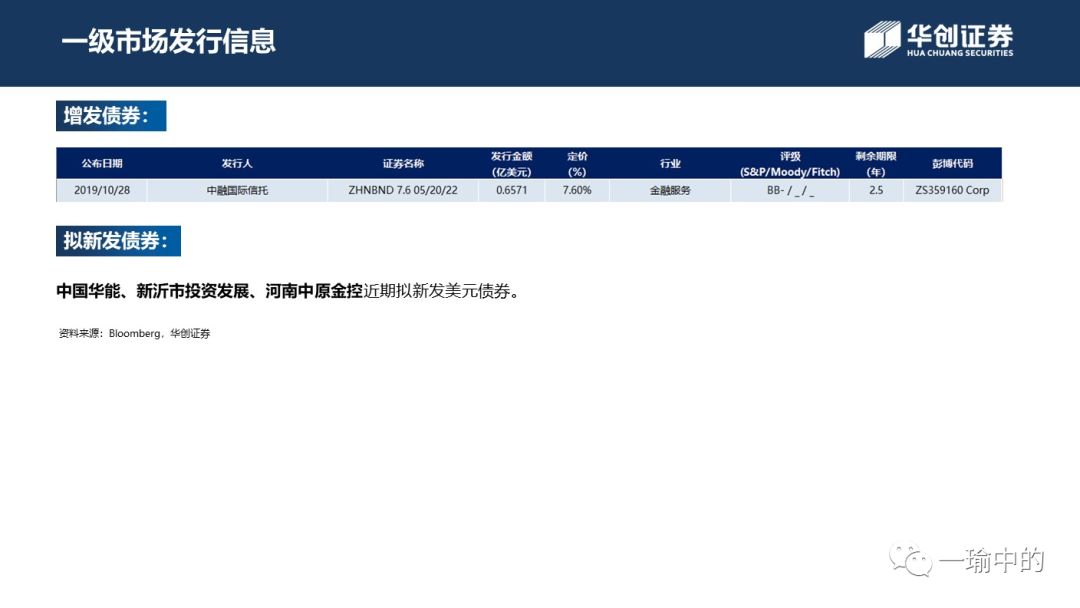Click the 行业 column header
The height and width of the screenshot is (608, 1080).
(x=670, y=163)
